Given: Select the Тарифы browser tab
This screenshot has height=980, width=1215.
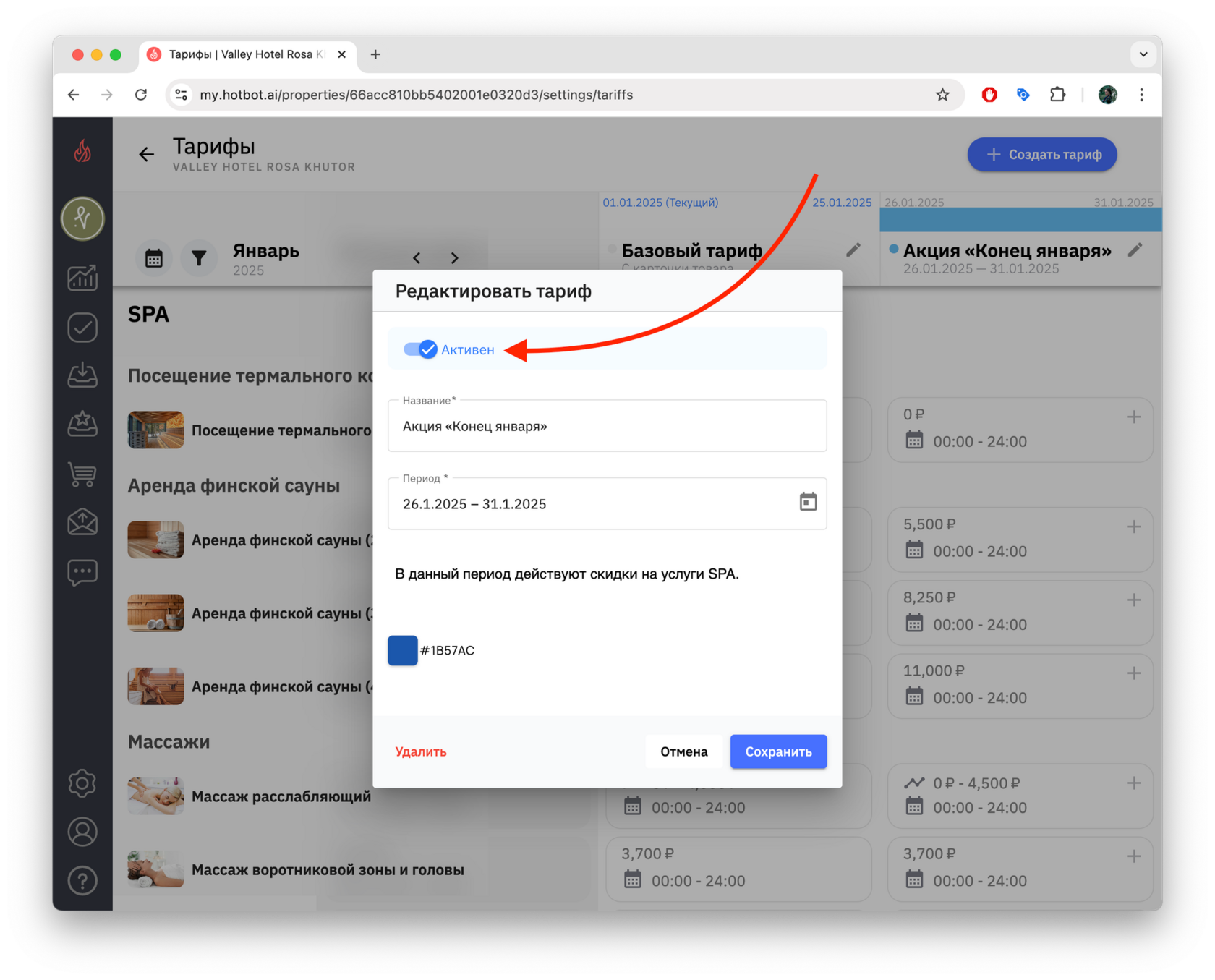Looking at the screenshot, I should (x=247, y=54).
